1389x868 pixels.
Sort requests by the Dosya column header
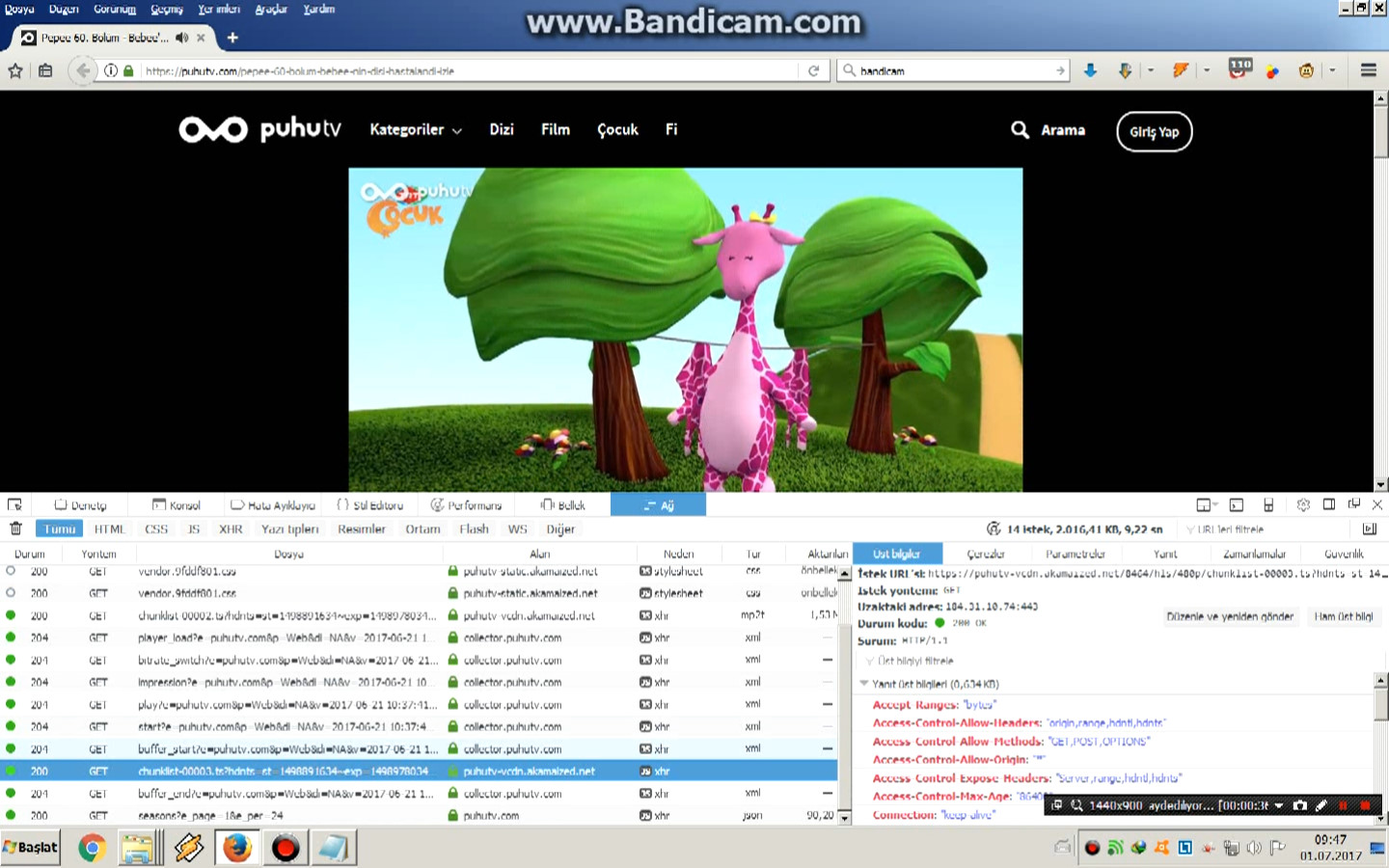click(x=288, y=554)
